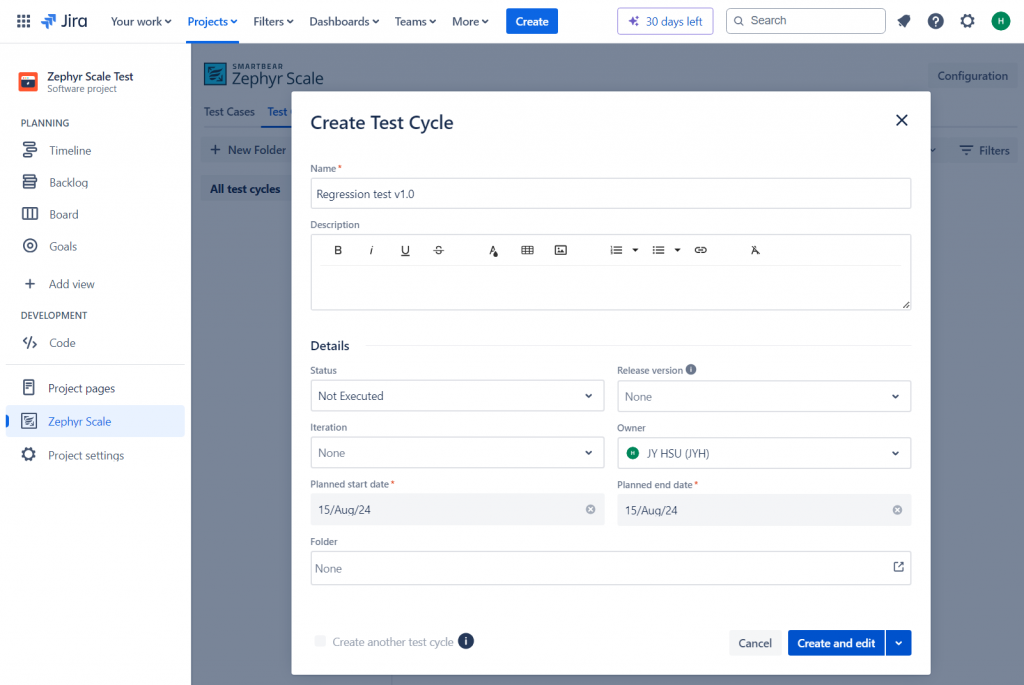
Task: Click Create and edit button
Action: click(x=836, y=643)
